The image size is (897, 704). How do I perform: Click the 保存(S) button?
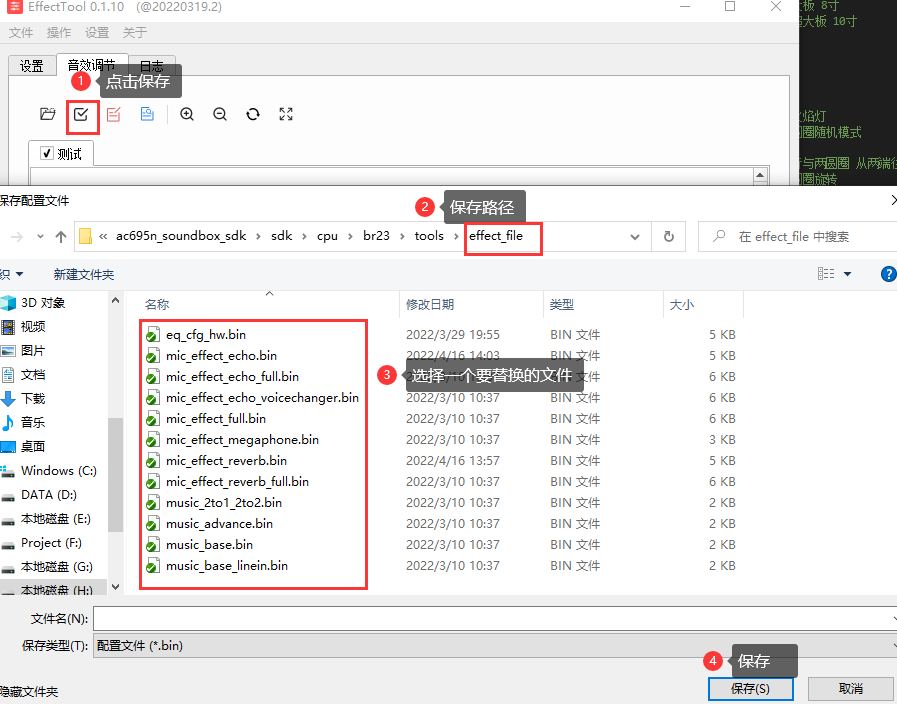tap(751, 689)
